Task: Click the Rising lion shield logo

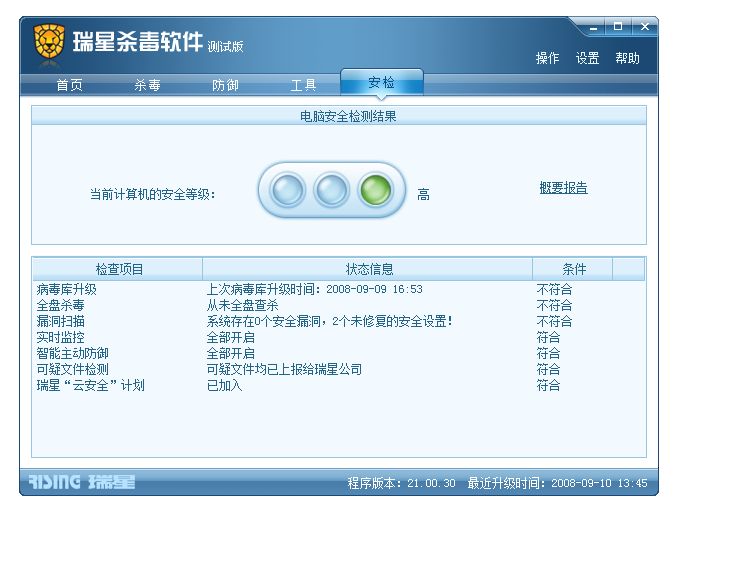Action: coord(49,41)
